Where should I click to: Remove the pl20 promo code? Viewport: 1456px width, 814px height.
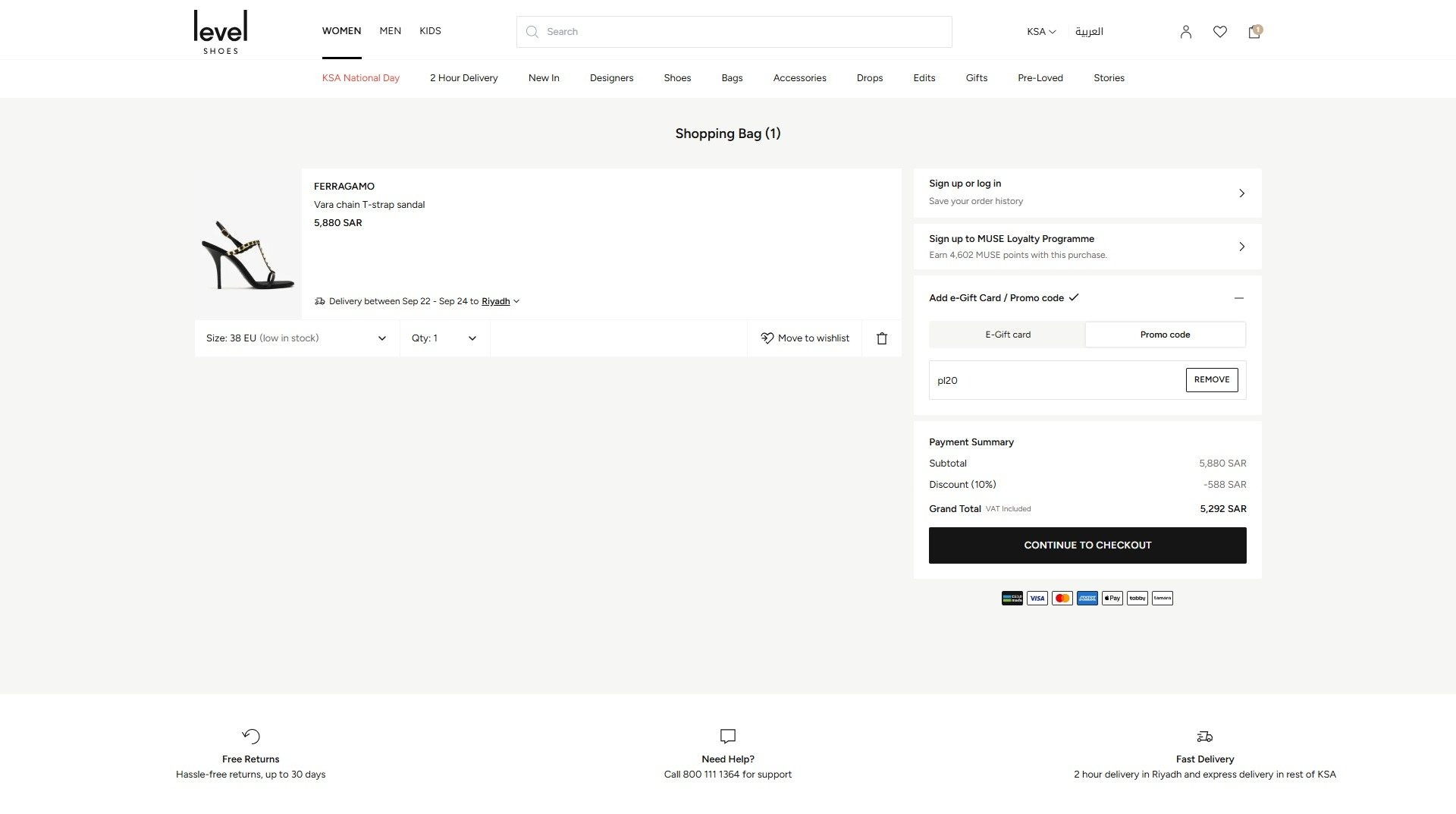[x=1212, y=380]
